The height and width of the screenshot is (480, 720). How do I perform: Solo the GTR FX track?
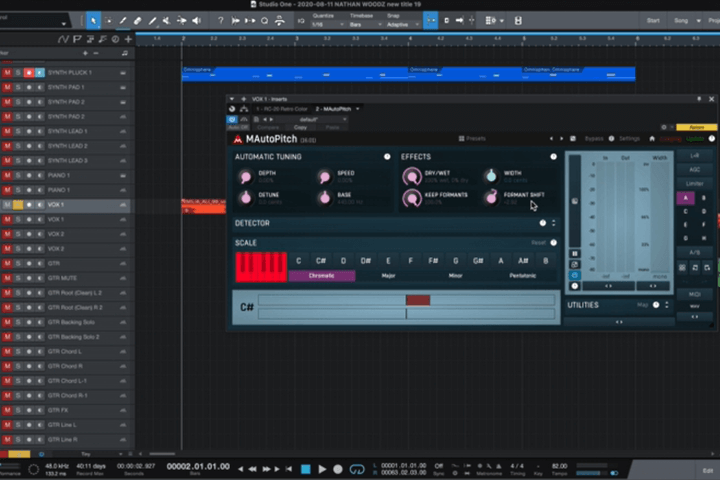click(x=18, y=410)
